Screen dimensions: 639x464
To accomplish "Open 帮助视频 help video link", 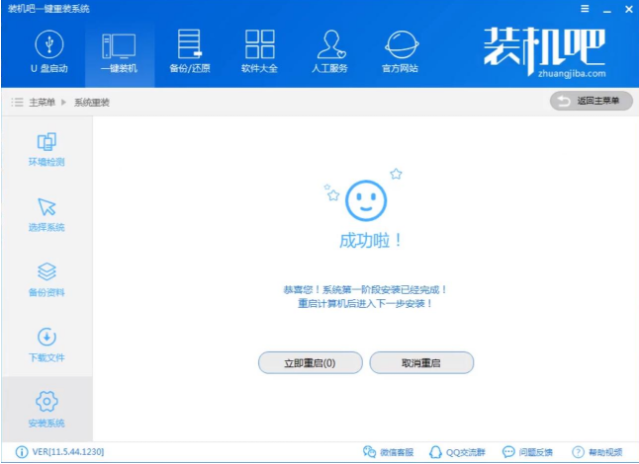I will 602,452.
